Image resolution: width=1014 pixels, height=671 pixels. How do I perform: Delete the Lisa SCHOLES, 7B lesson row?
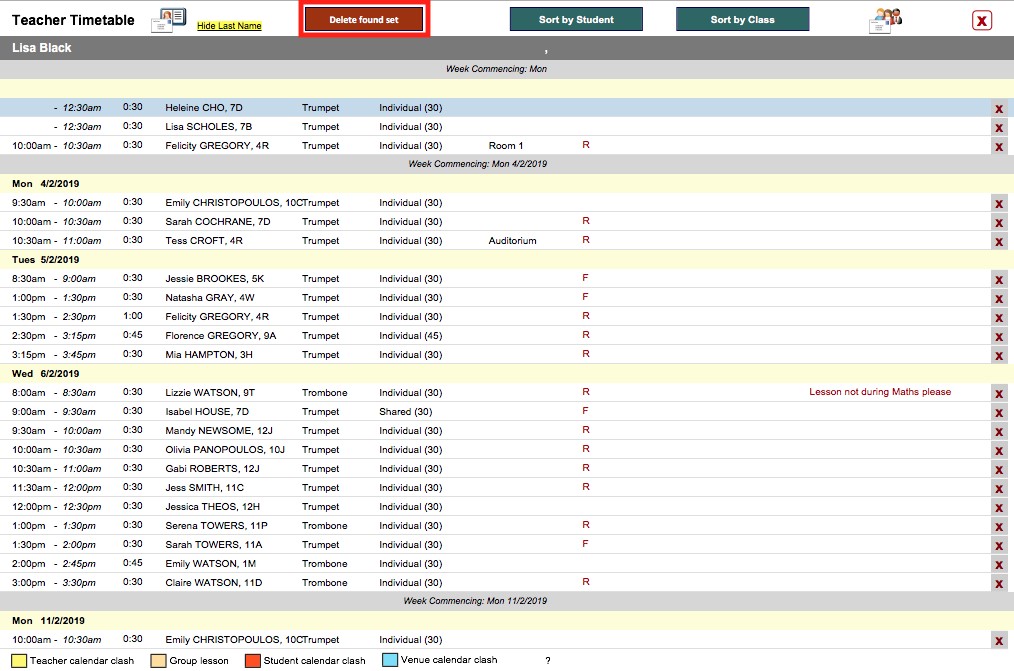tap(999, 127)
